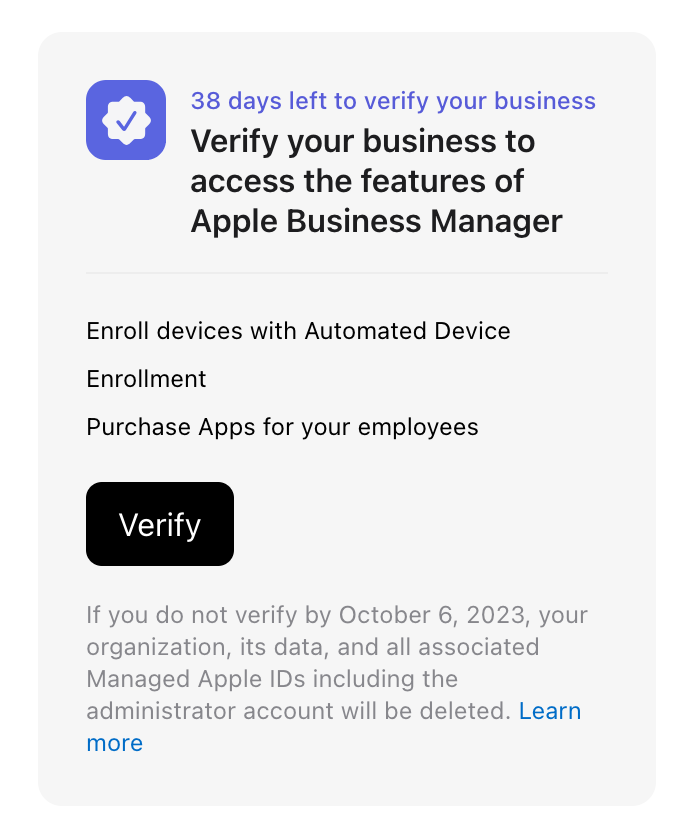Click 'access the features of' heading line
This screenshot has height=836, width=686.
point(357,181)
